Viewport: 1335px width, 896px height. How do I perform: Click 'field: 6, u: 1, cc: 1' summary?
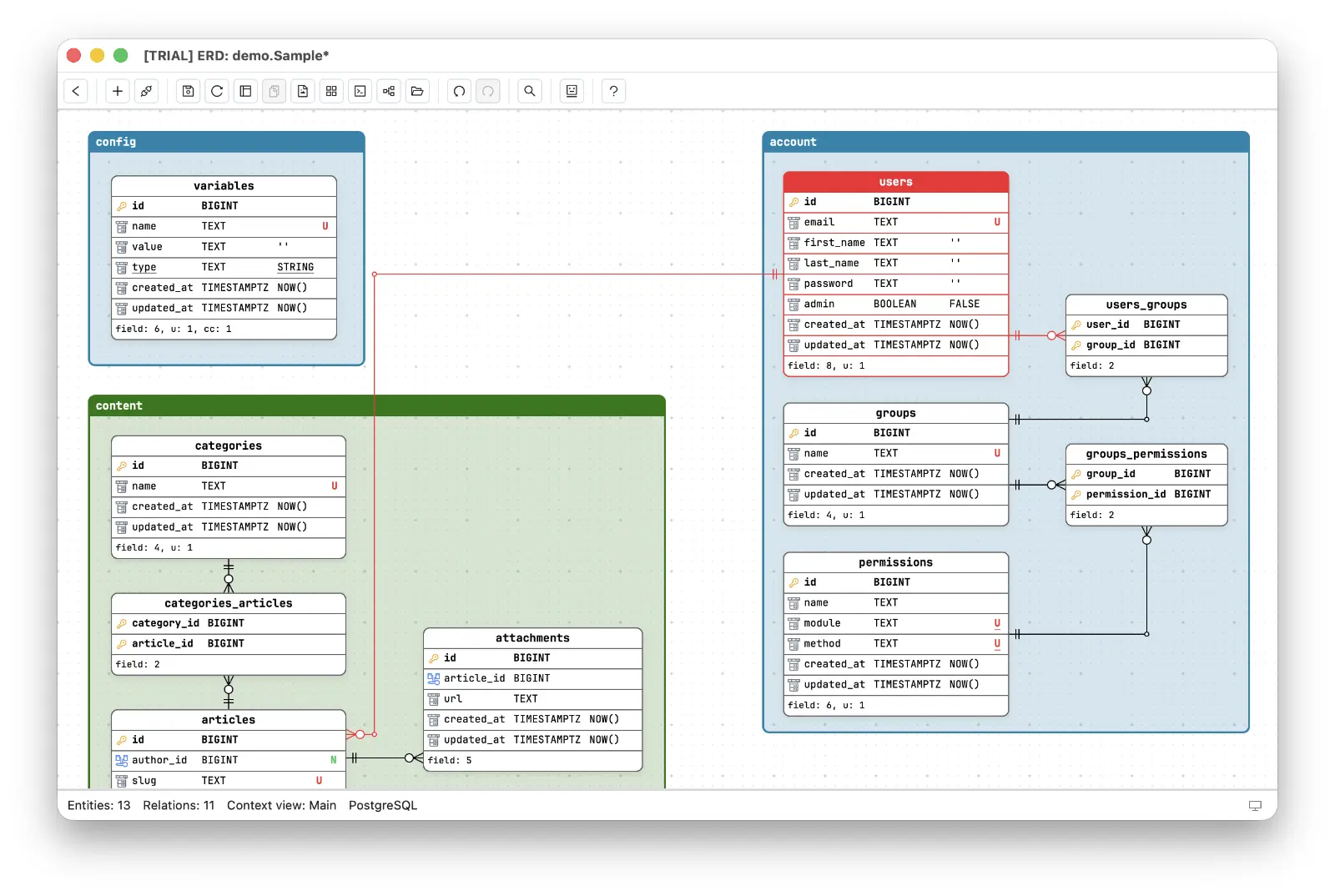pos(174,329)
